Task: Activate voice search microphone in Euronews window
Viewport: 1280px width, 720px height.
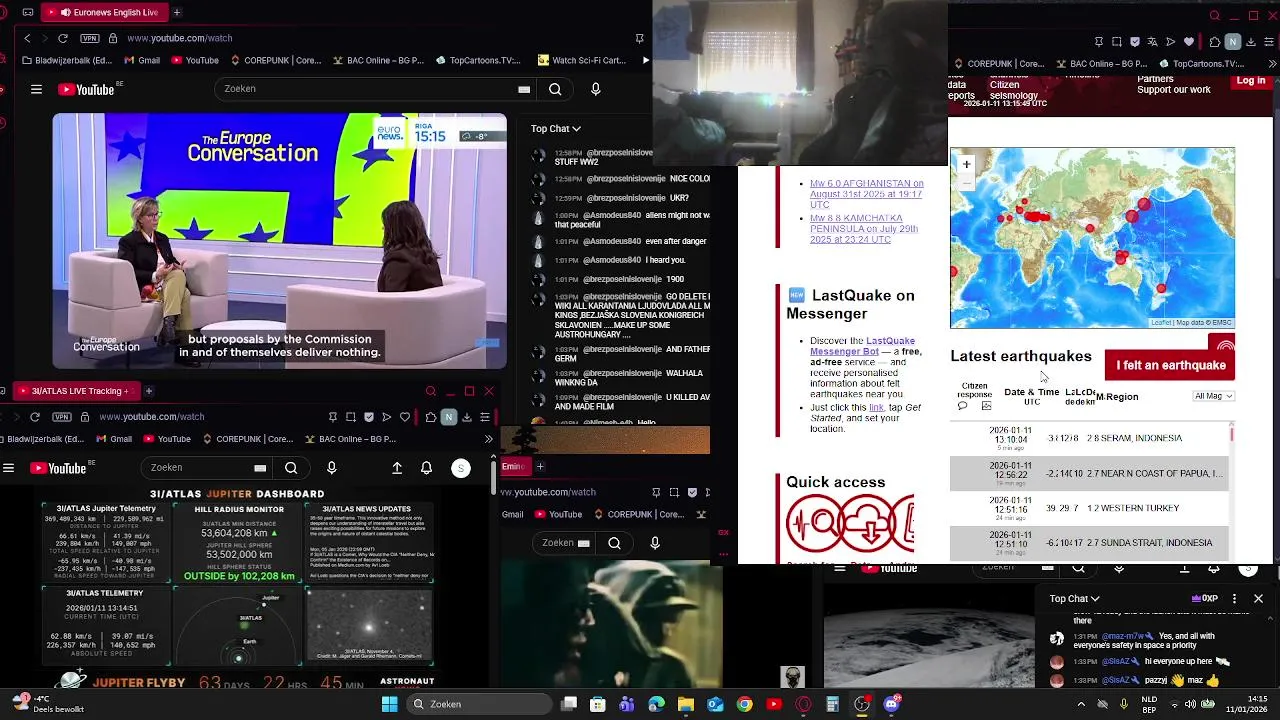Action: [x=596, y=89]
